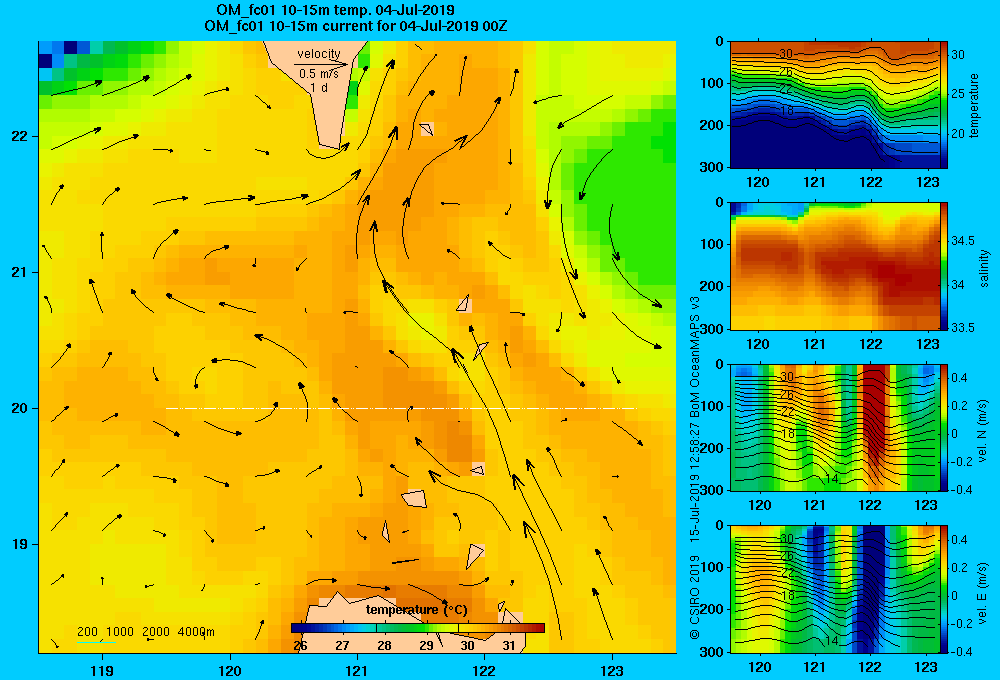The height and width of the screenshot is (680, 1000).
Task: Click depth label 300 on salinity section axis
Action: point(712,329)
